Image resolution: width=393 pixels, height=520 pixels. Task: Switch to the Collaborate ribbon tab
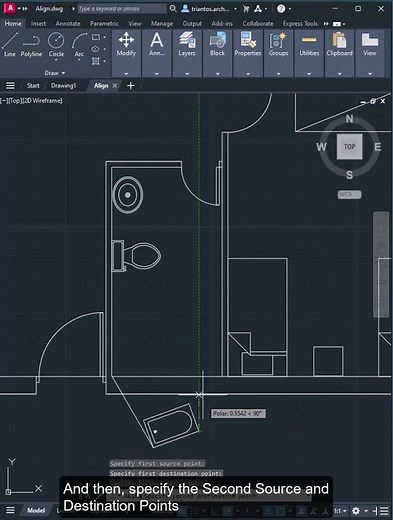[258, 23]
